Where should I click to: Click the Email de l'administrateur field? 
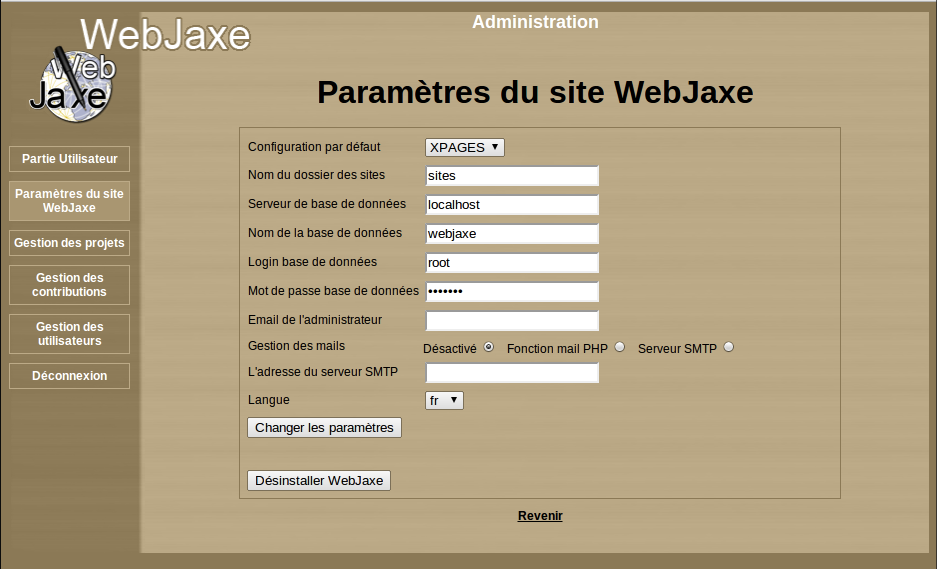pyautogui.click(x=512, y=321)
